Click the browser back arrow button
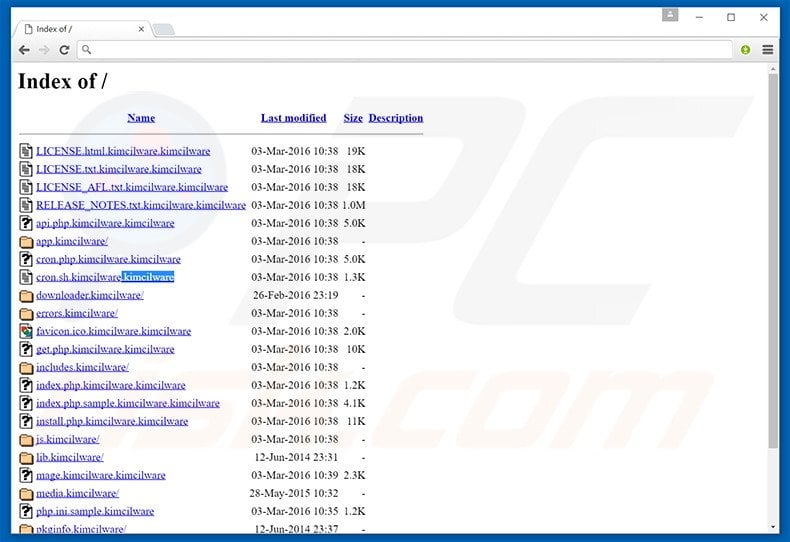Screen dimensions: 790x542 click(x=24, y=50)
